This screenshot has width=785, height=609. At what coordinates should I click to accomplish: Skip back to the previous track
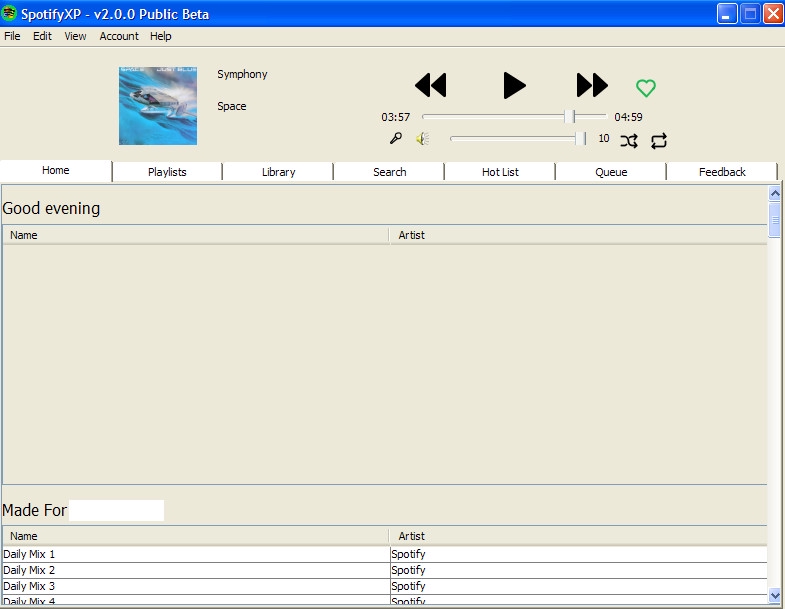(x=431, y=85)
